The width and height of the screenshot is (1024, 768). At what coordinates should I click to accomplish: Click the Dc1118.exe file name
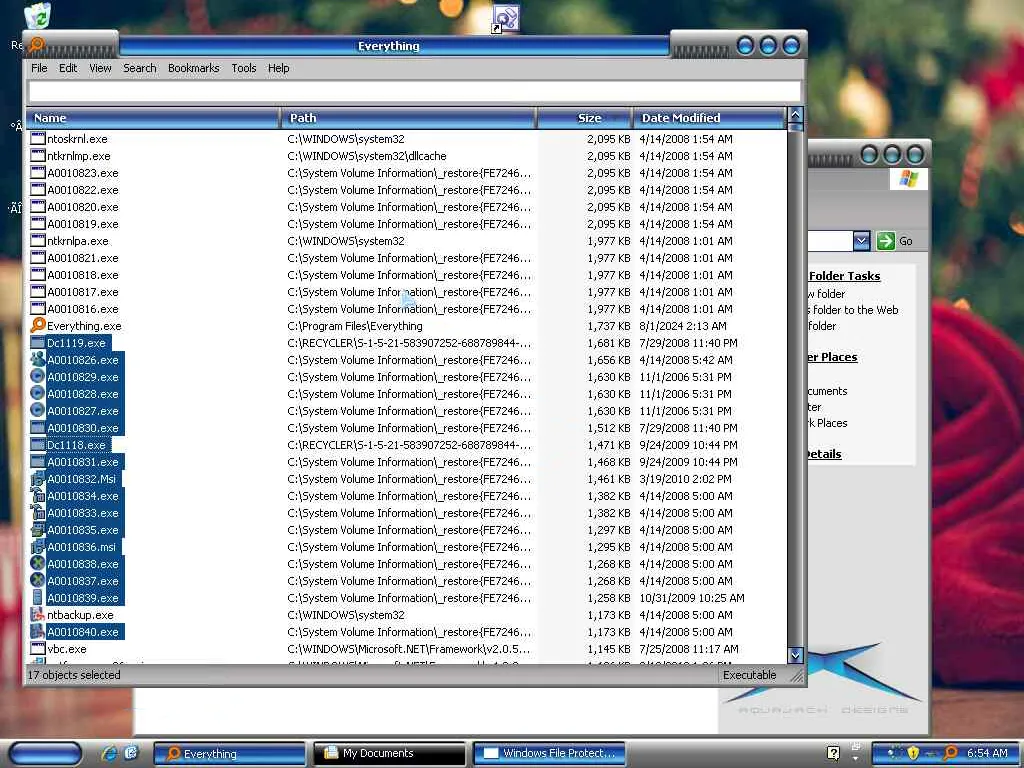click(x=76, y=445)
